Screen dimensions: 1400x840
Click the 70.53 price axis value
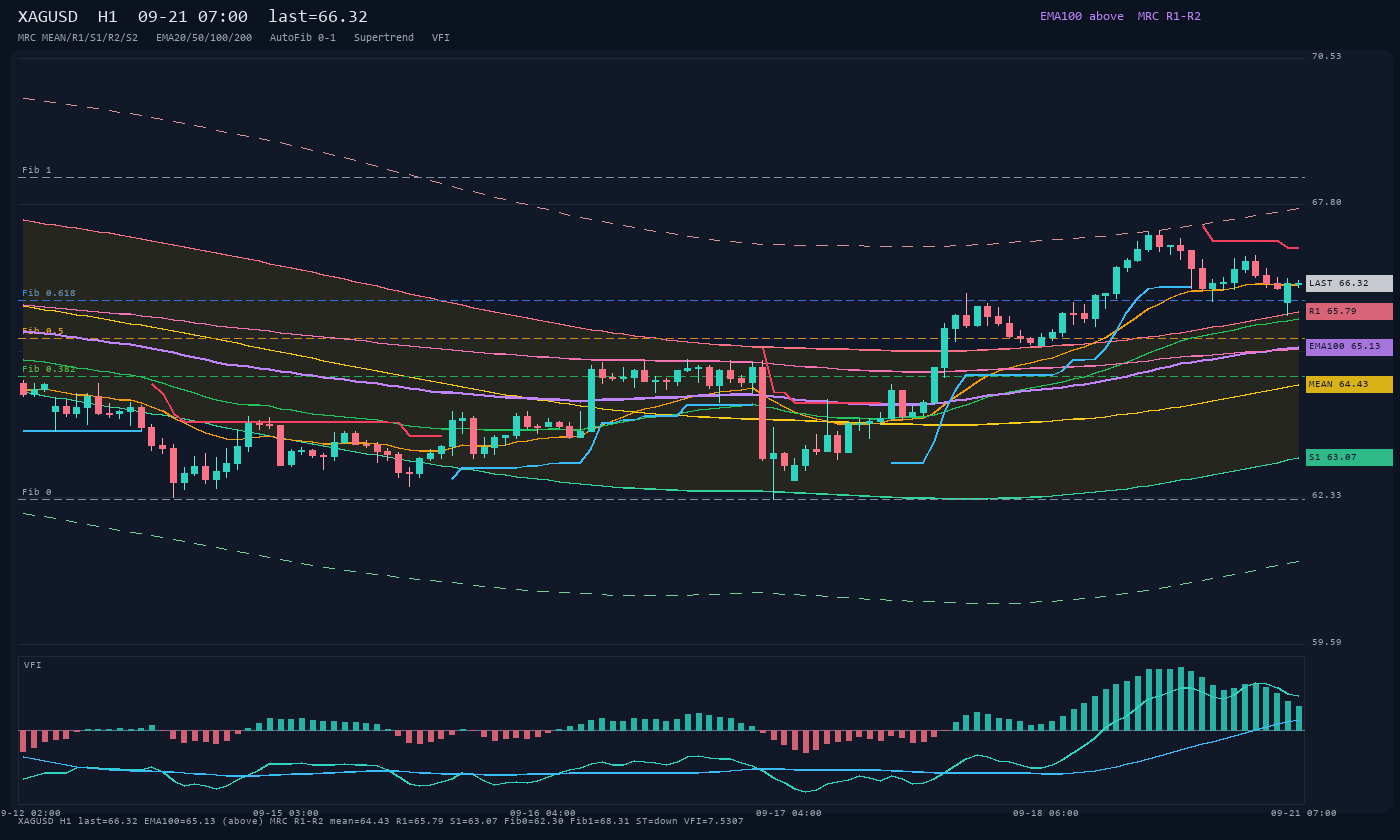[x=1327, y=56]
